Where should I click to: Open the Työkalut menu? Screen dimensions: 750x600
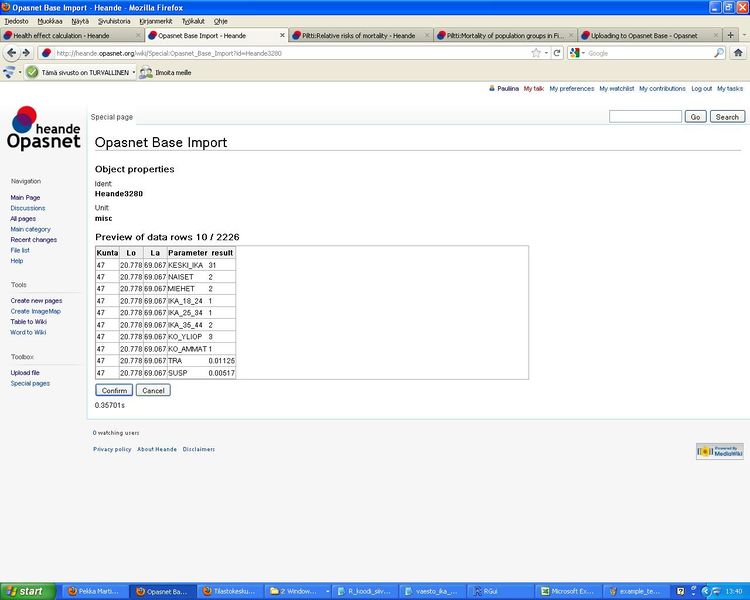point(193,21)
